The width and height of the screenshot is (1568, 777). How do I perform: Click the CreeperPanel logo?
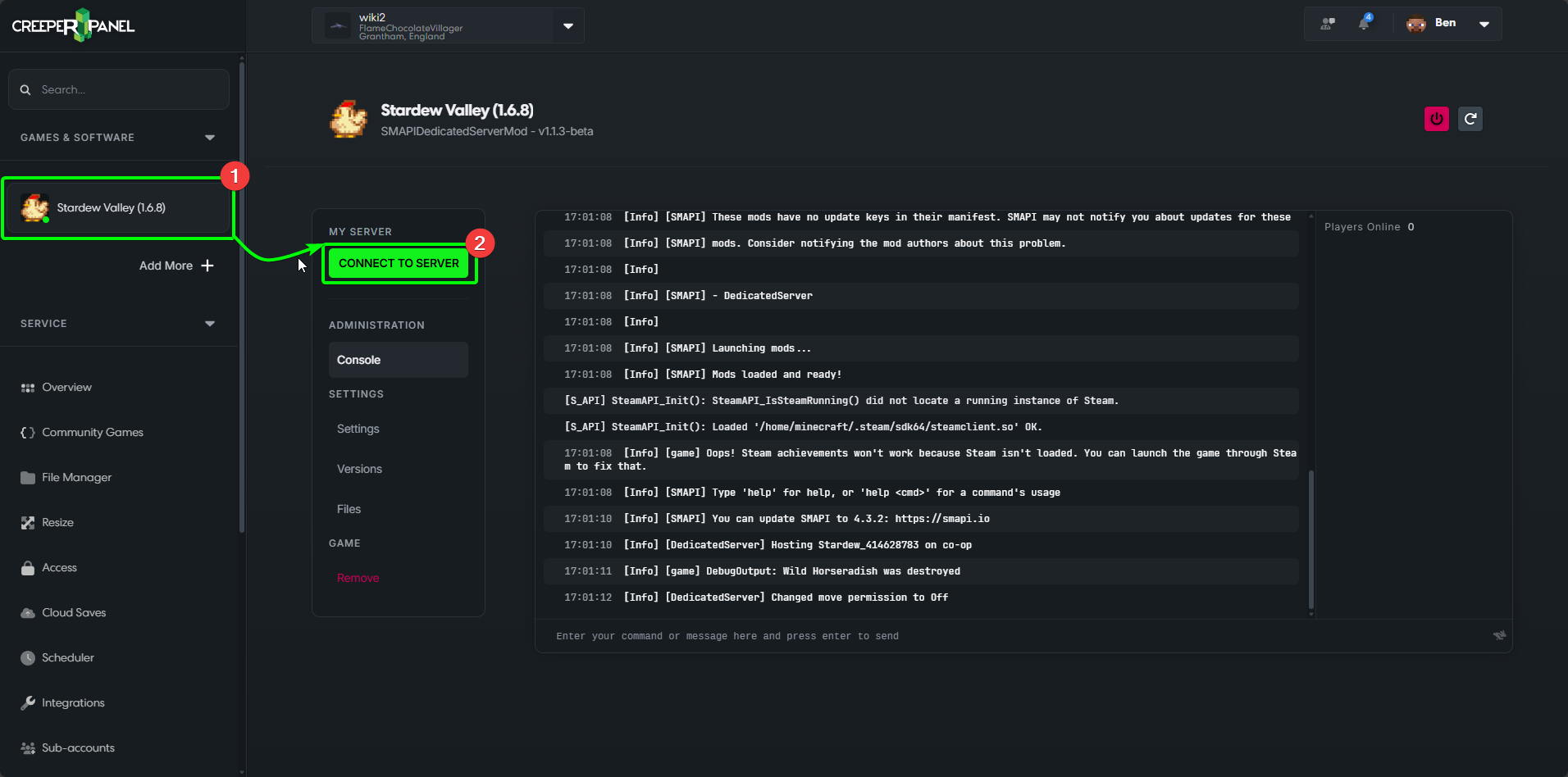coord(74,25)
